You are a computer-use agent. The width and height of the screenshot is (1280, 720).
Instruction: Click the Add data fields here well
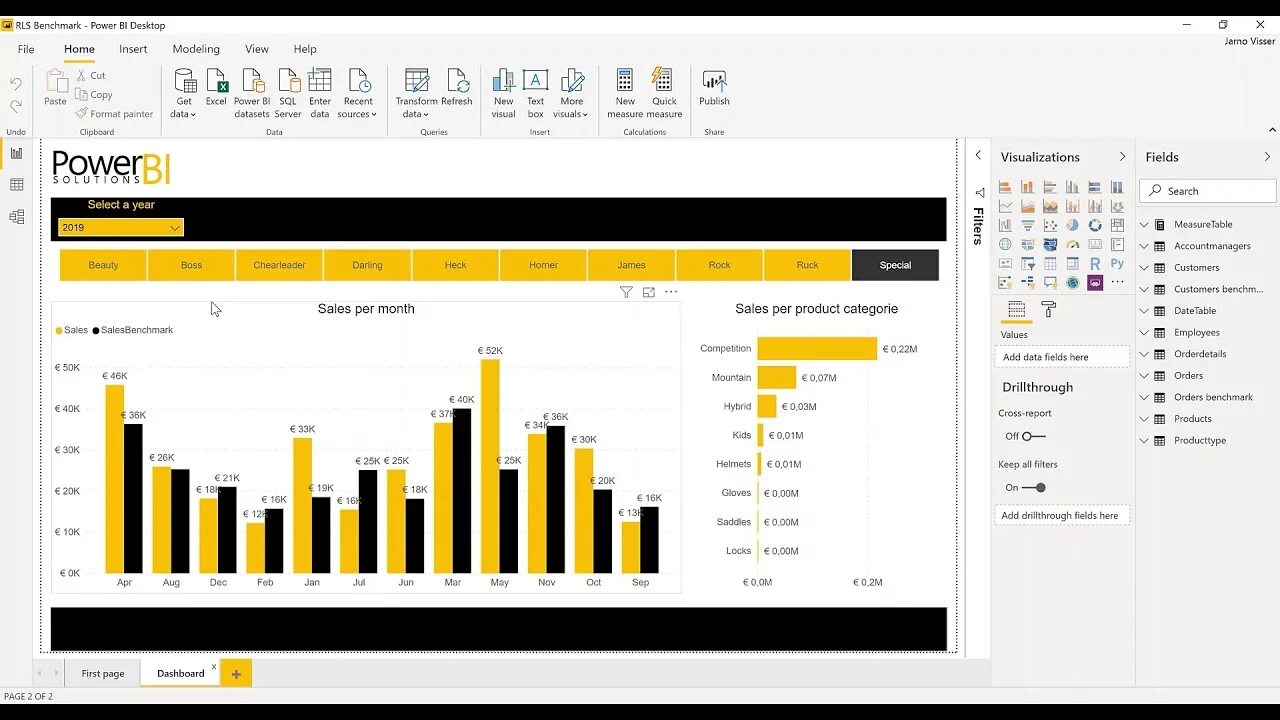(x=1062, y=357)
